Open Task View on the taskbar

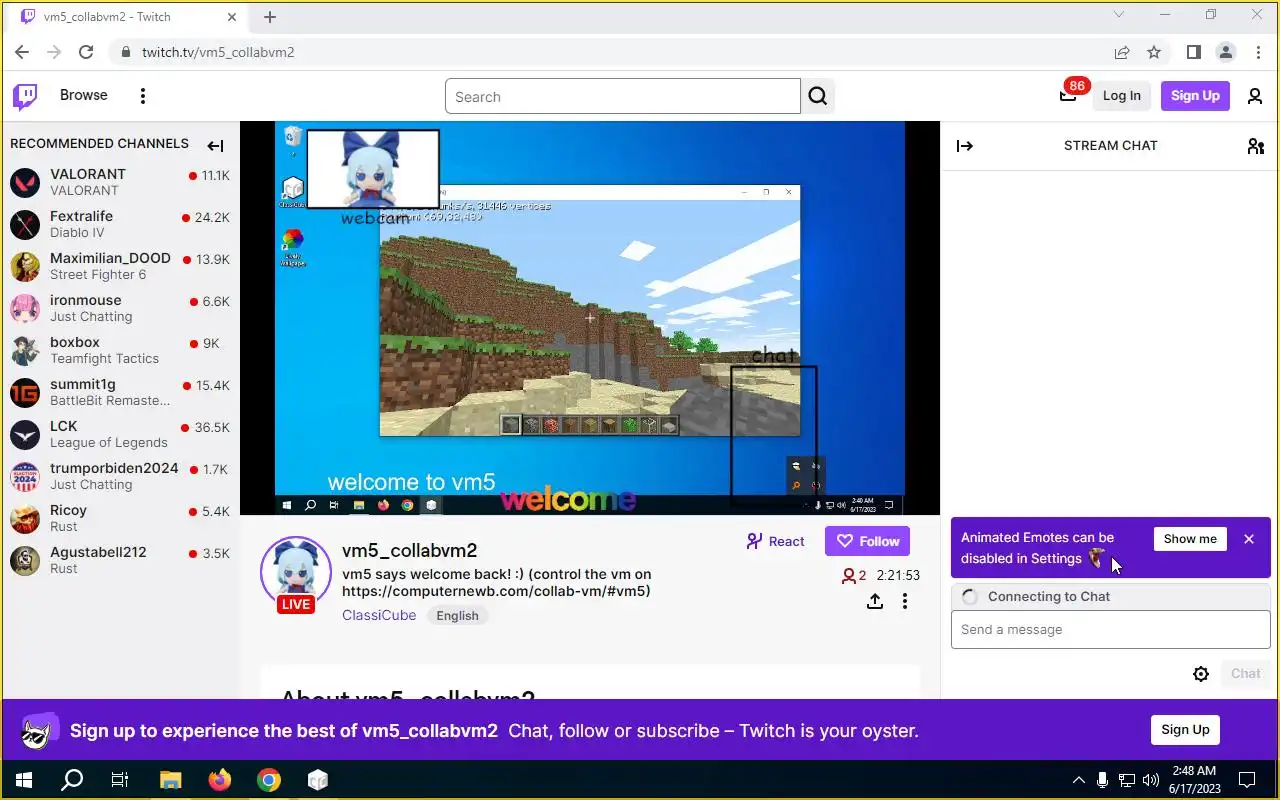[x=120, y=780]
